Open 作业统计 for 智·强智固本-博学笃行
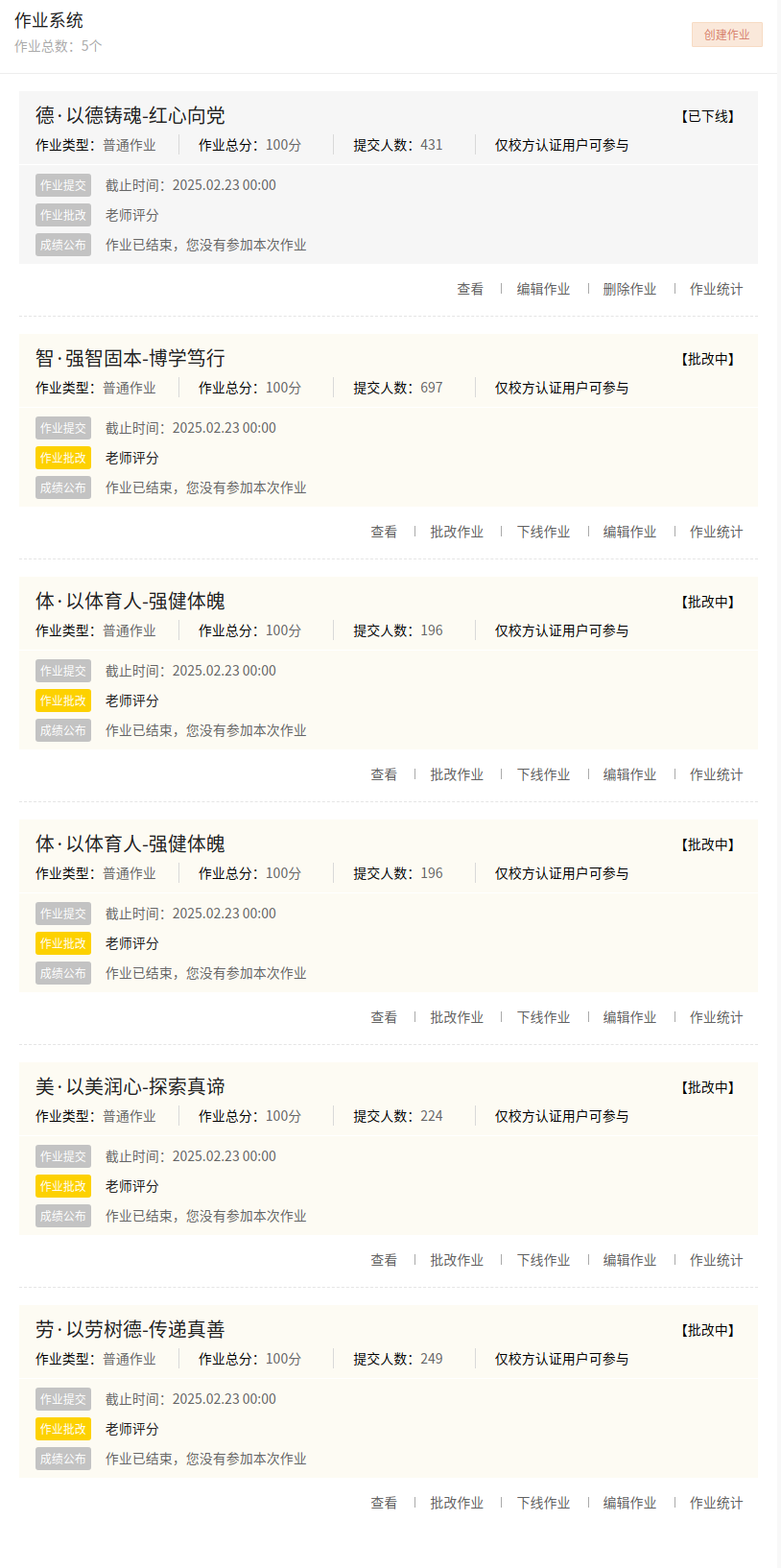 [716, 532]
